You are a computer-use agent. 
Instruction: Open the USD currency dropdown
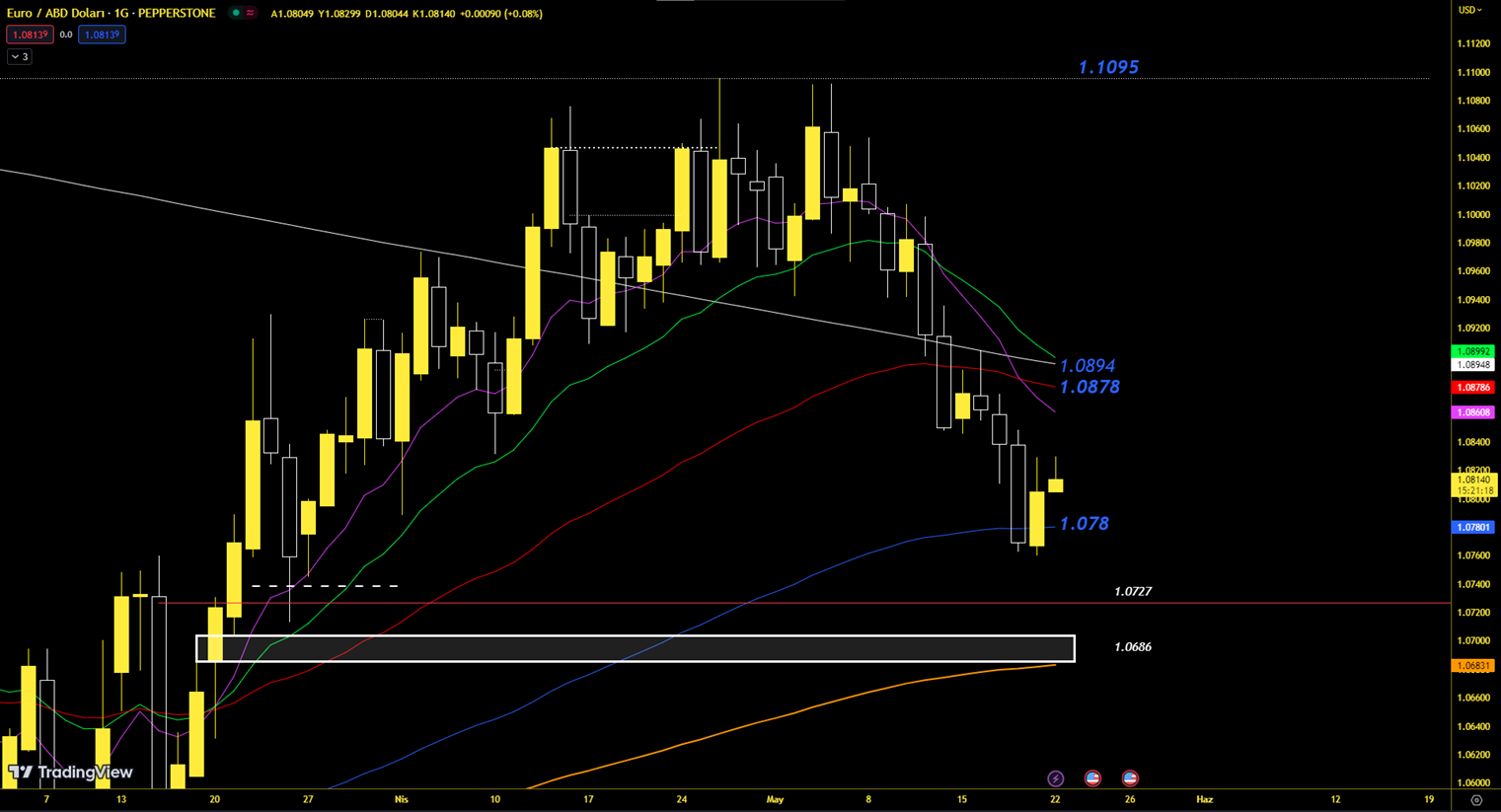click(x=1470, y=10)
